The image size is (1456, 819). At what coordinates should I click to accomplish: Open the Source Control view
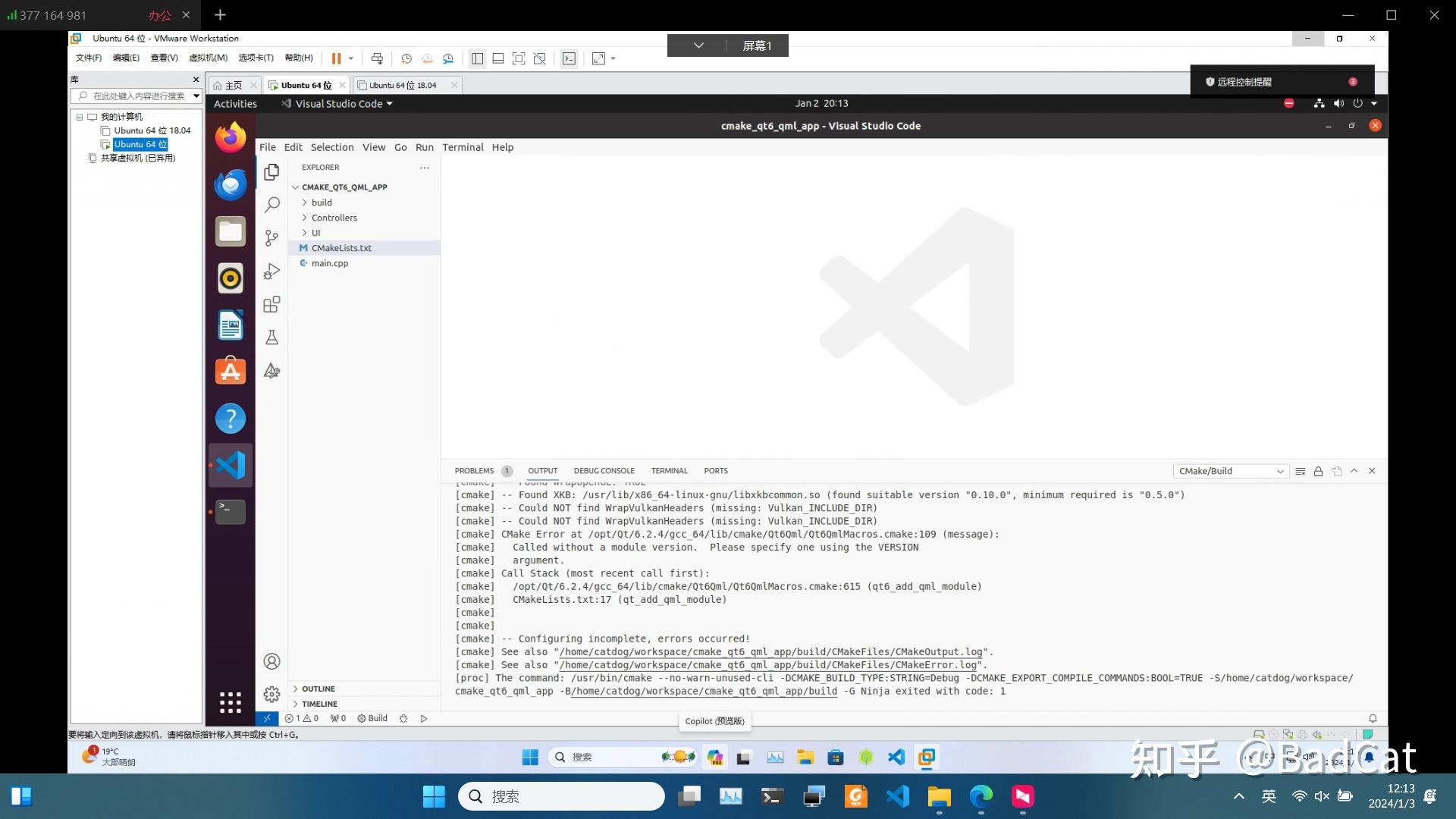tap(271, 237)
